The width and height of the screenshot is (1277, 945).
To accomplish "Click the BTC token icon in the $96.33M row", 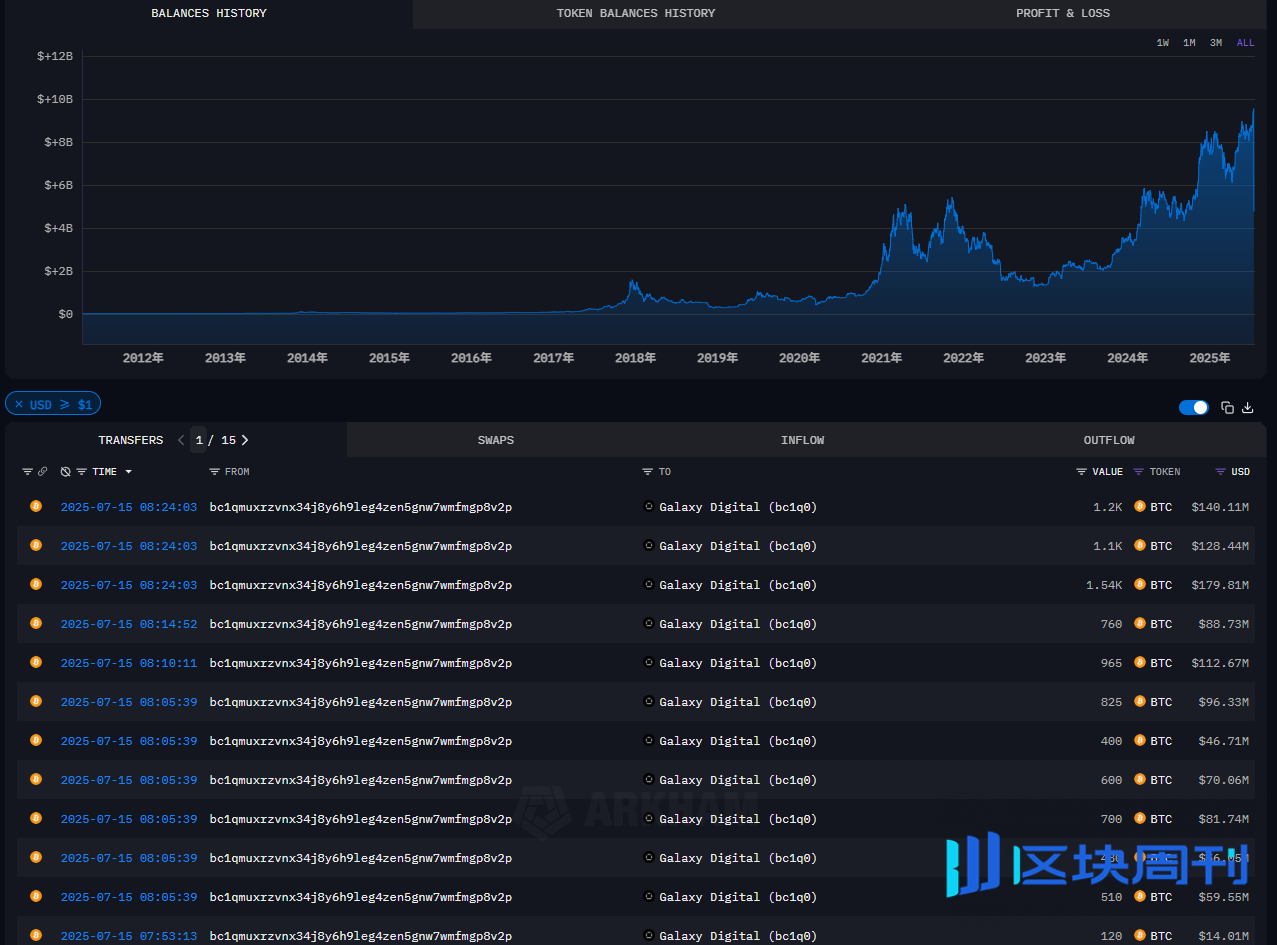I will click(1140, 701).
